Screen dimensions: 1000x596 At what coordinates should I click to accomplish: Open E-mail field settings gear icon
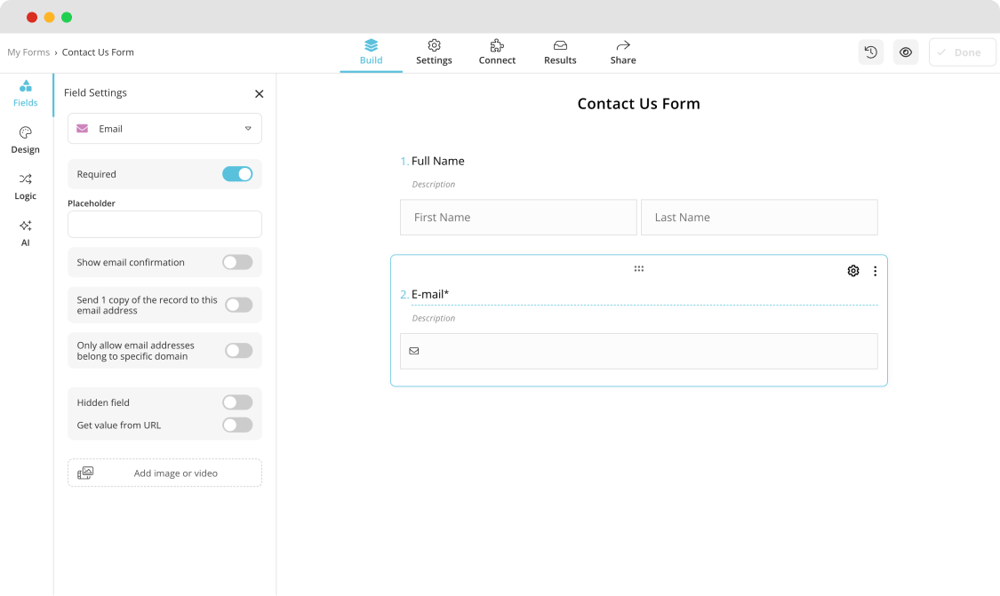click(x=853, y=271)
